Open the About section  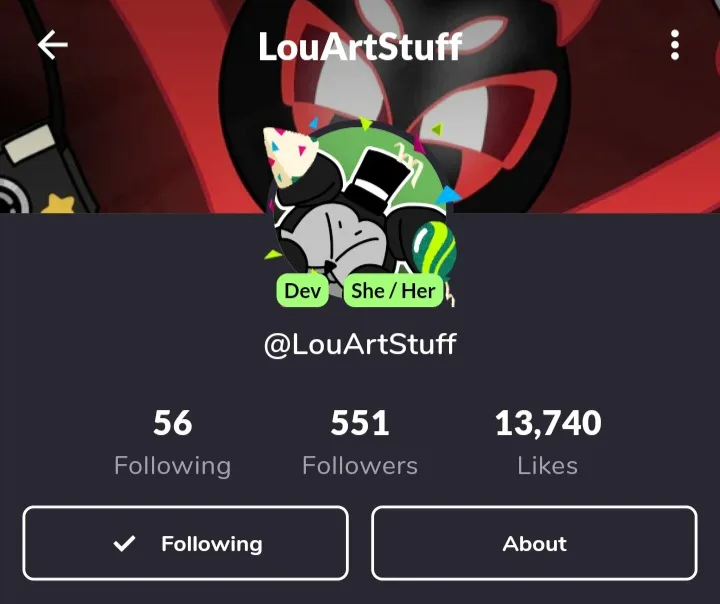click(x=534, y=543)
